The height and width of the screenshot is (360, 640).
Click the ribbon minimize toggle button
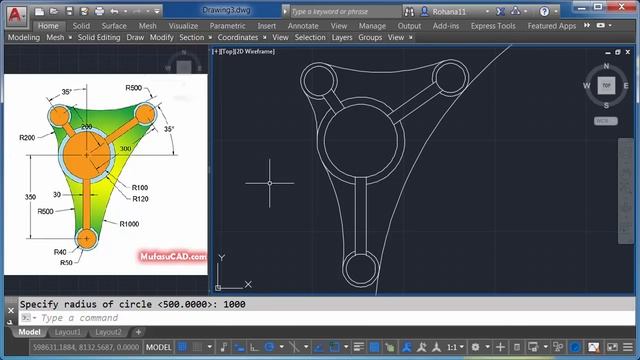pos(600,25)
